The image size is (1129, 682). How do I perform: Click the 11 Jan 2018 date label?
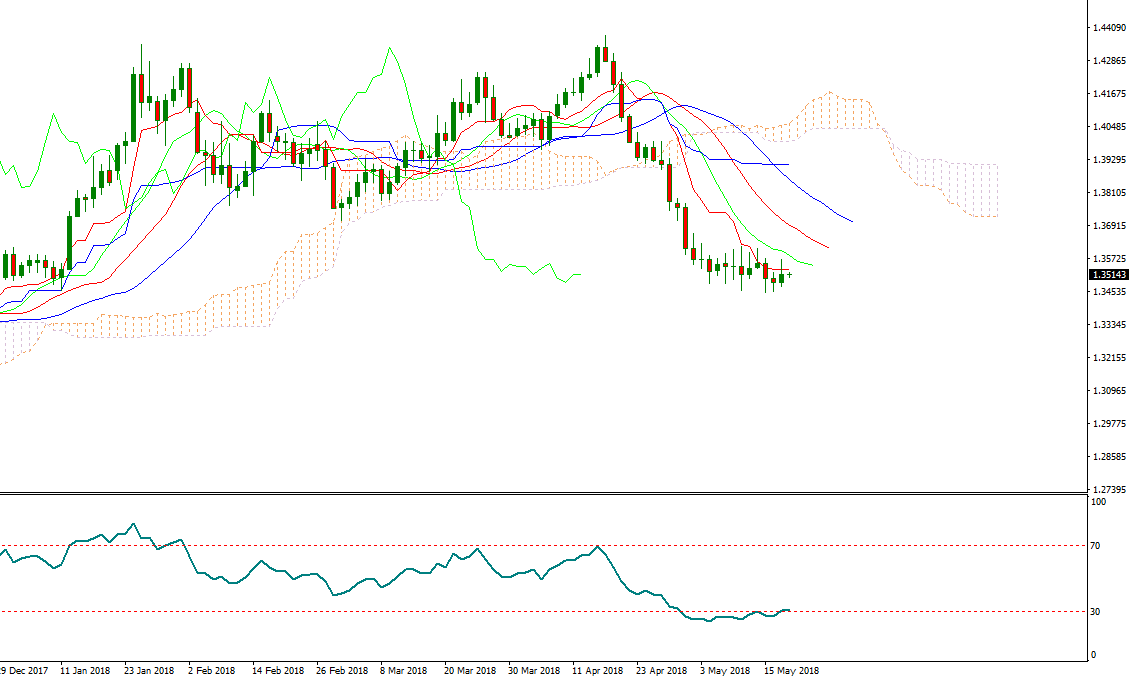click(85, 671)
